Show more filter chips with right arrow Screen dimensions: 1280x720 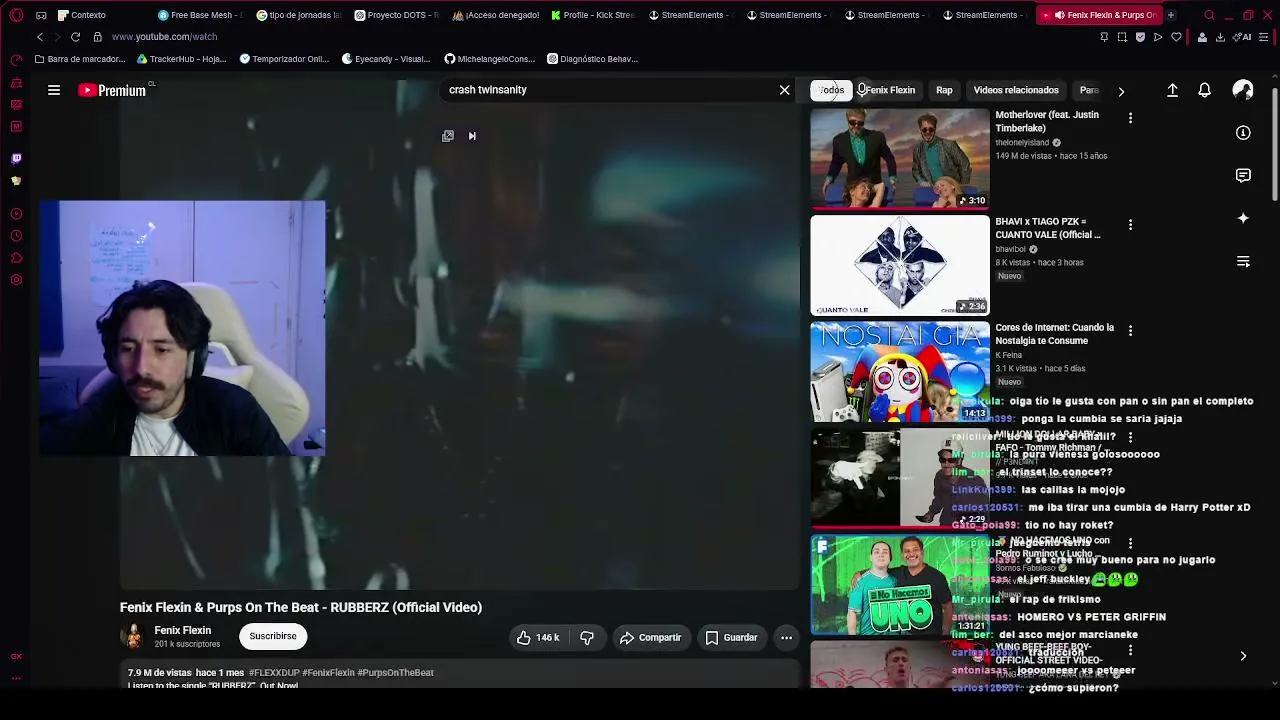point(1121,91)
